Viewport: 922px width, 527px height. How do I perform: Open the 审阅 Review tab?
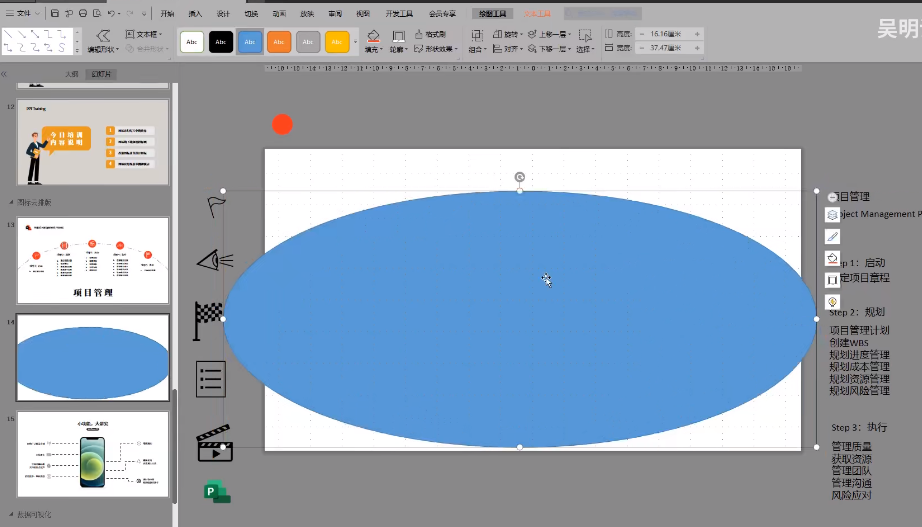coord(335,14)
